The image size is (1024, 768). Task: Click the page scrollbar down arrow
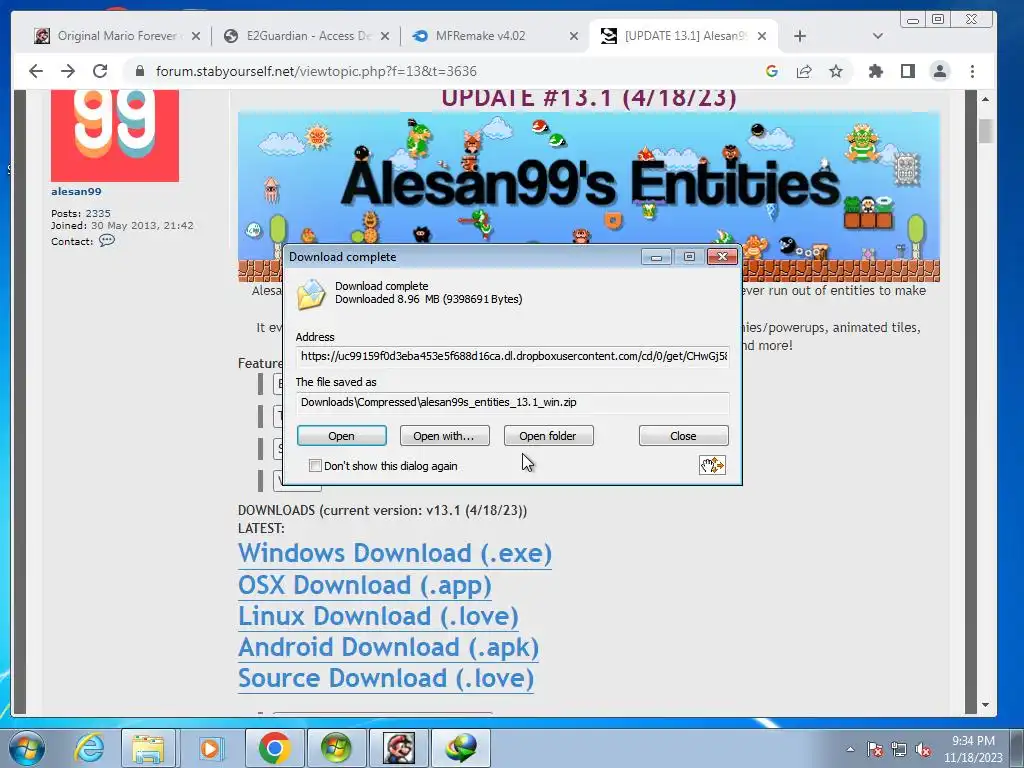point(985,705)
